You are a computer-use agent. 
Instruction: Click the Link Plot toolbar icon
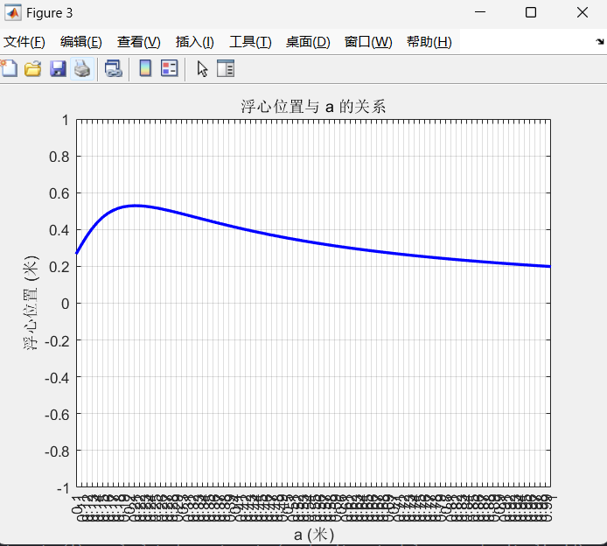(113, 68)
